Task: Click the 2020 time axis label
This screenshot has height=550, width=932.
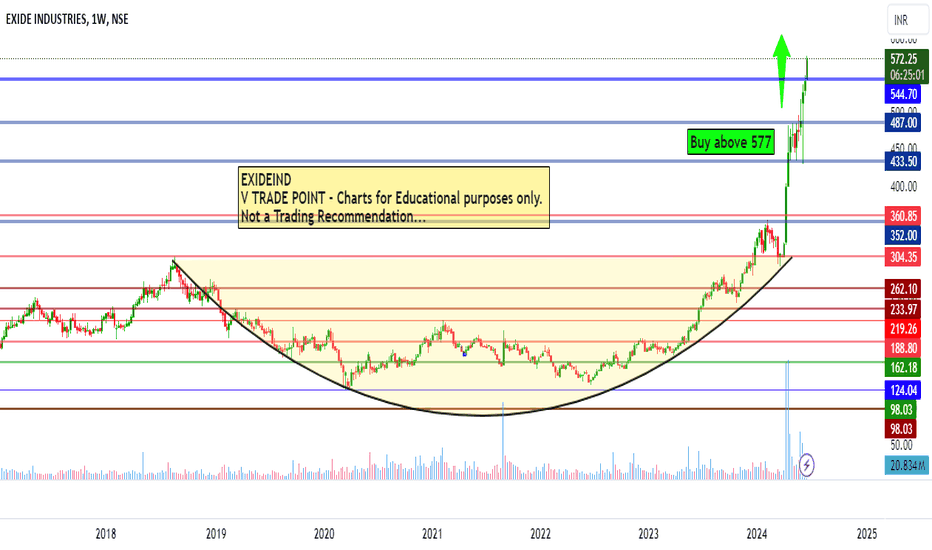Action: point(324,533)
